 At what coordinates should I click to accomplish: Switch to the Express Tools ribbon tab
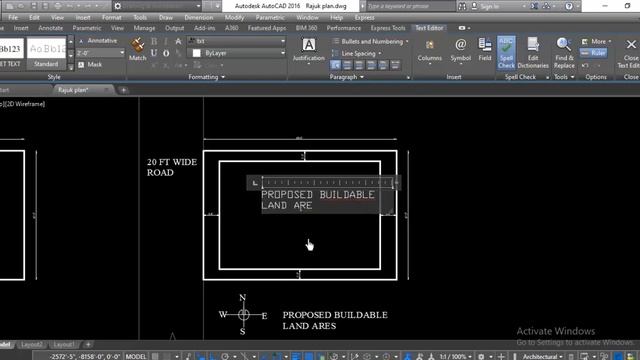[388, 28]
